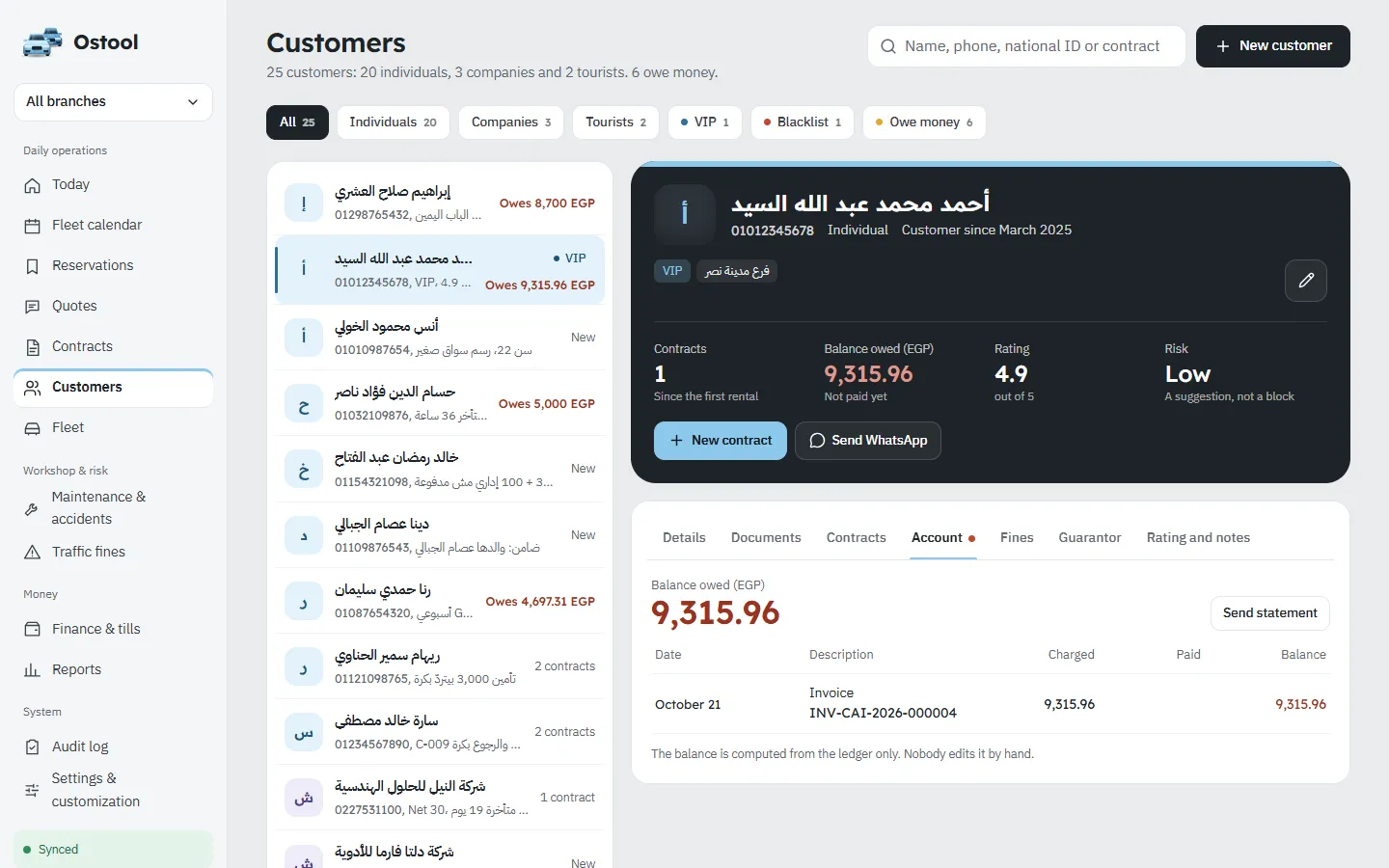
Task: Click the Quotes message icon
Action: pyautogui.click(x=33, y=307)
